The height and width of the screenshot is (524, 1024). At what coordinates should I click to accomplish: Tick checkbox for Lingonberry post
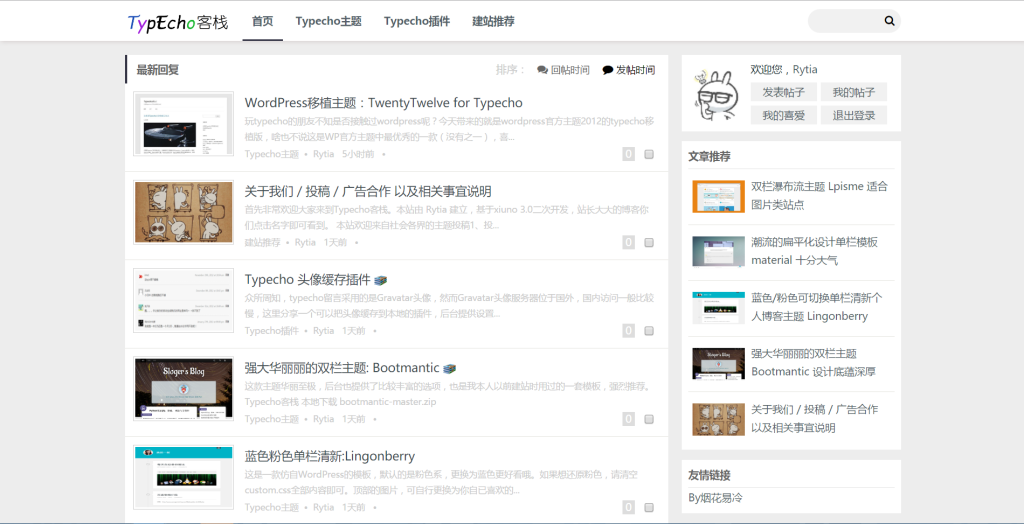click(x=649, y=507)
